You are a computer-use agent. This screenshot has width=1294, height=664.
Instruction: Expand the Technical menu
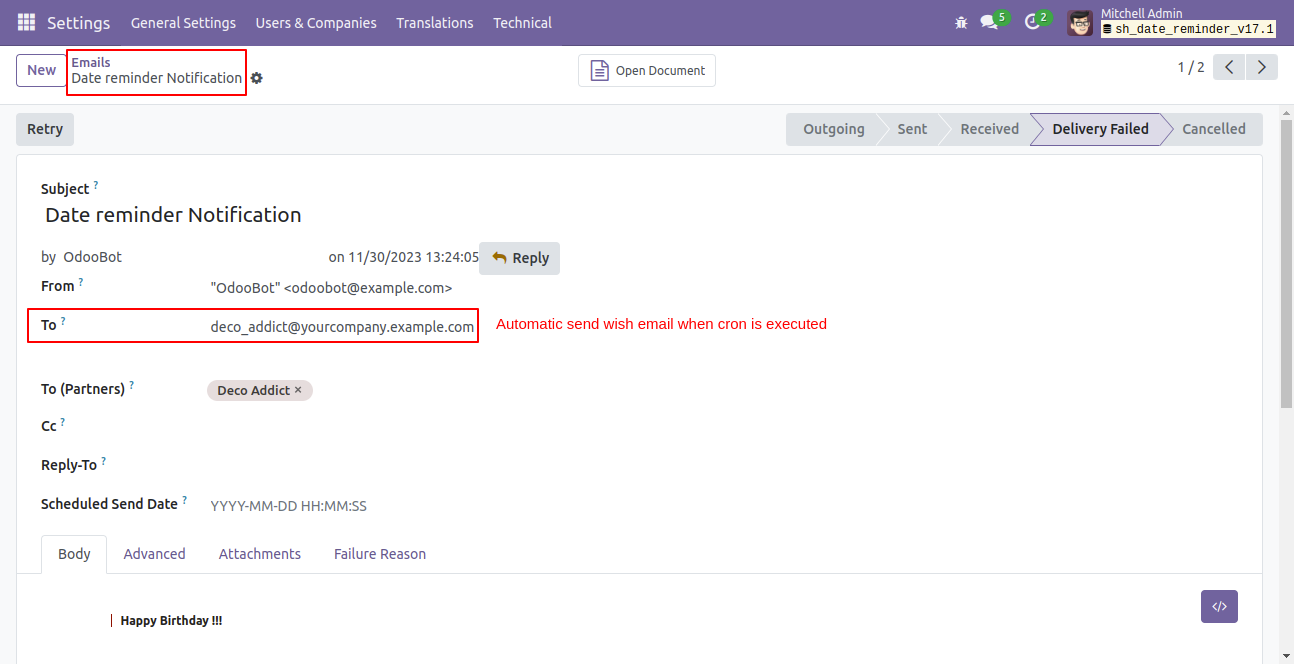click(x=522, y=22)
